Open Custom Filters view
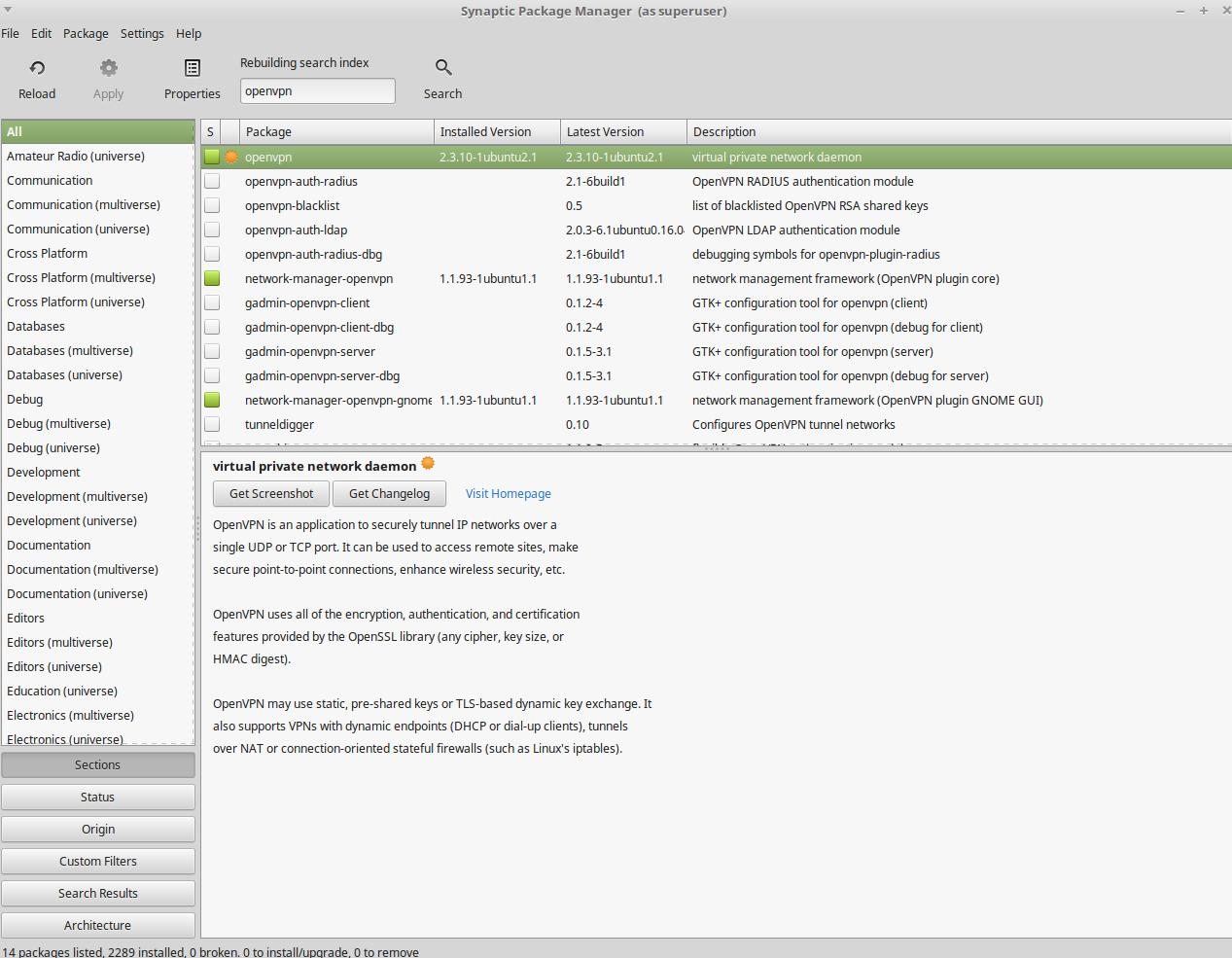Image resolution: width=1232 pixels, height=958 pixels. pos(98,862)
